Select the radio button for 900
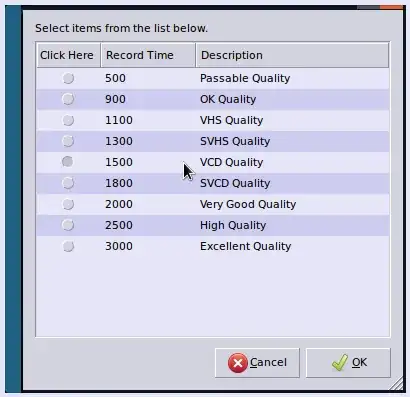 (68, 99)
